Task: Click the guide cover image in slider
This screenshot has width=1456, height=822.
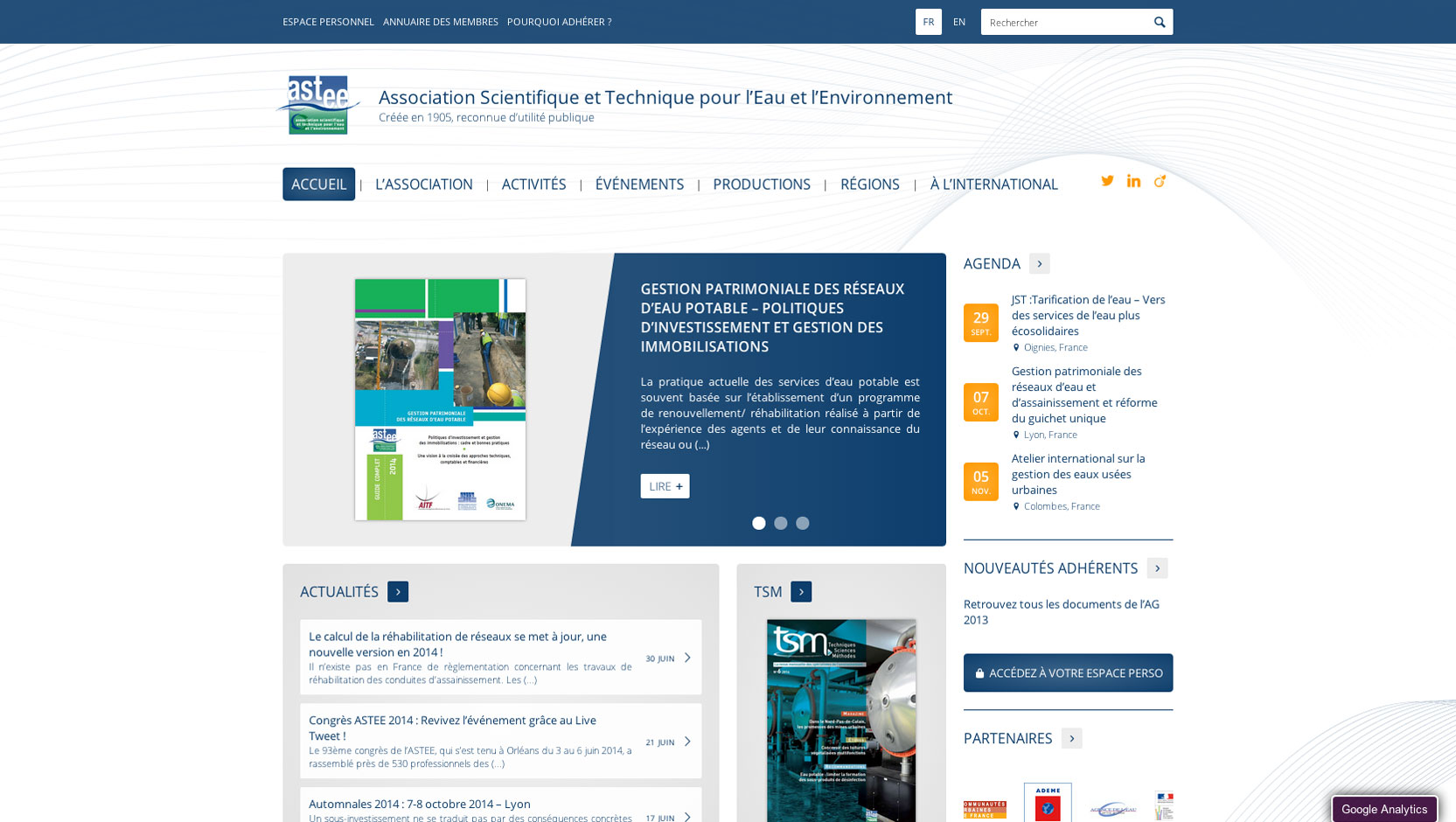Action: 441,400
